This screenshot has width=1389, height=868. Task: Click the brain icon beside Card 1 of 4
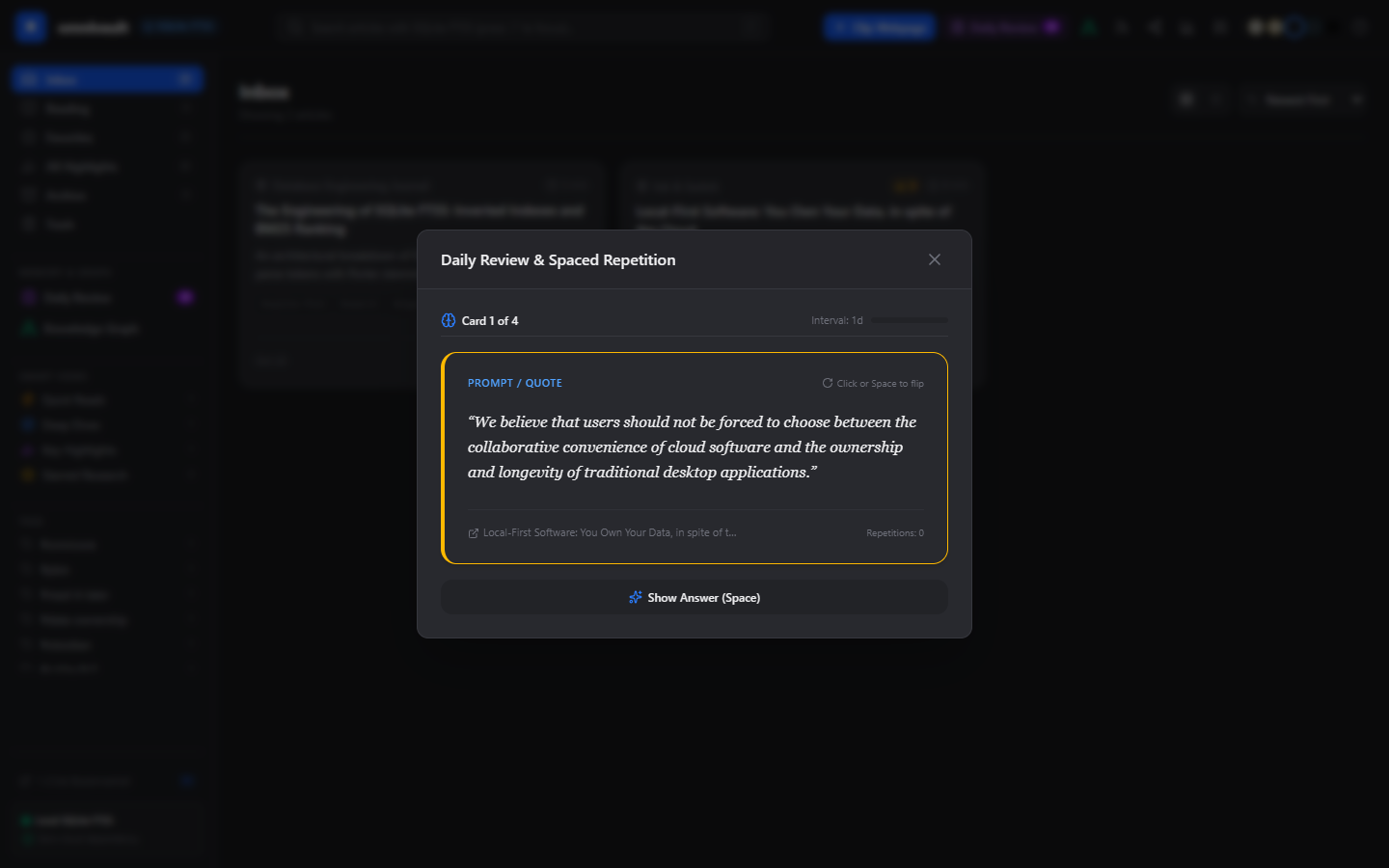(449, 320)
